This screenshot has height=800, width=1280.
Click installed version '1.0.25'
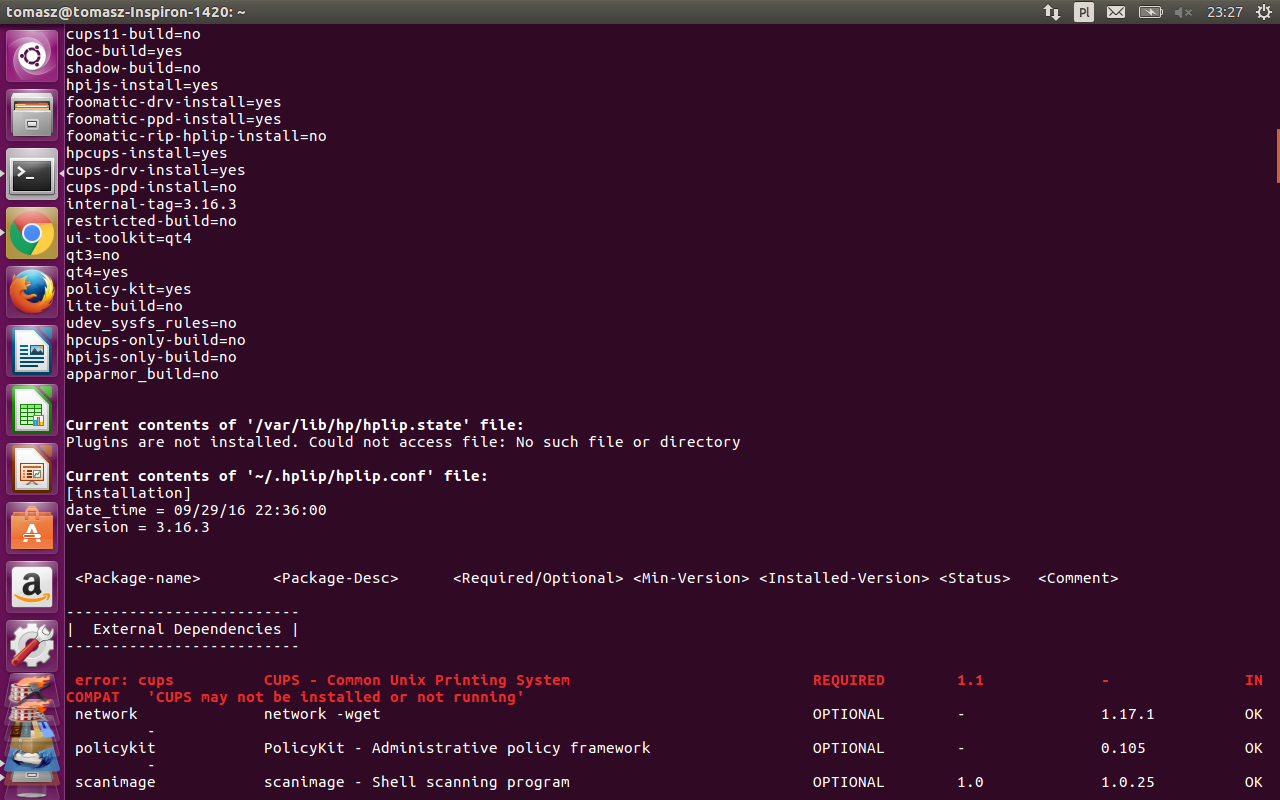point(1128,782)
